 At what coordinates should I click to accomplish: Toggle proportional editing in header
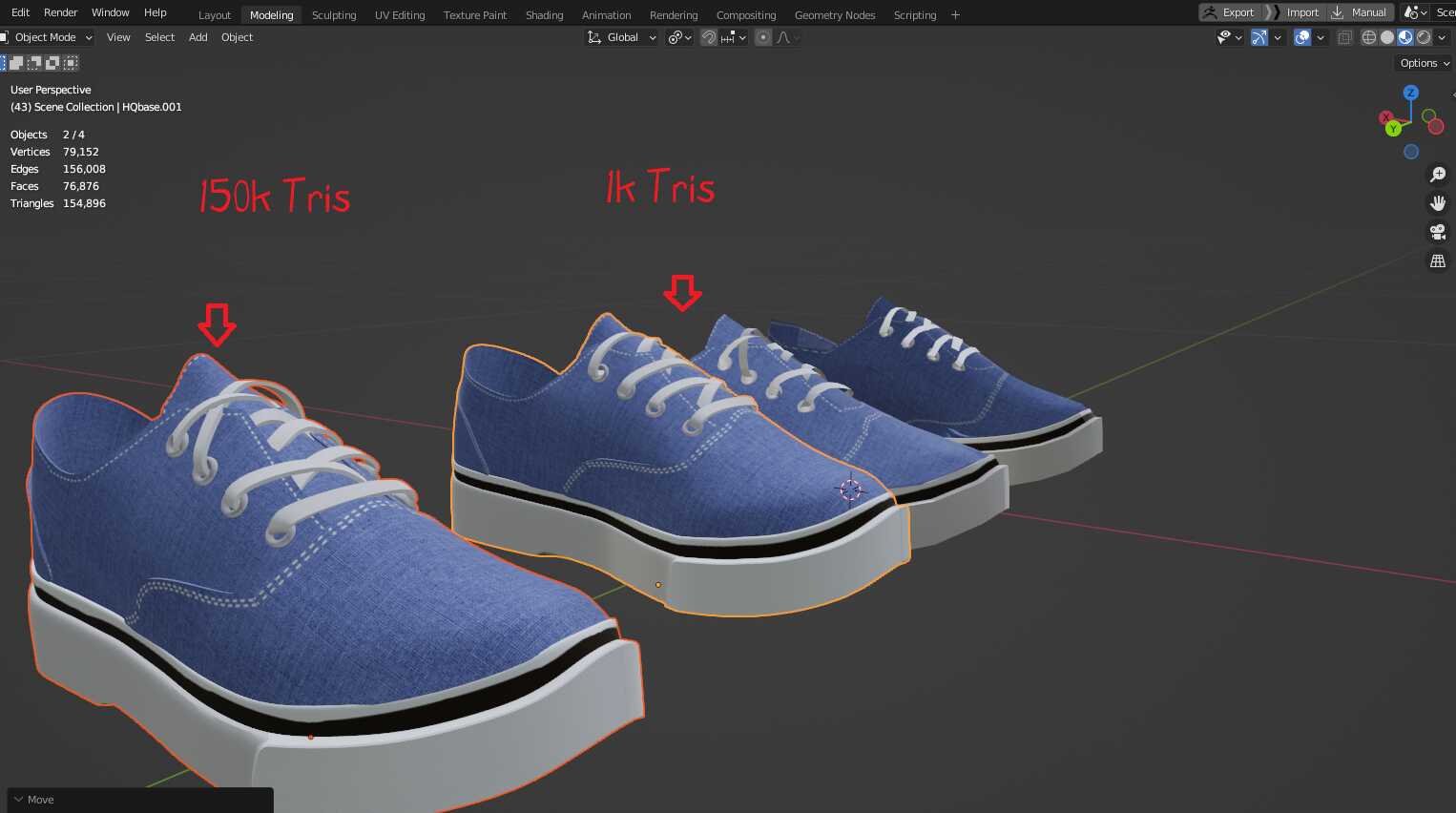762,37
